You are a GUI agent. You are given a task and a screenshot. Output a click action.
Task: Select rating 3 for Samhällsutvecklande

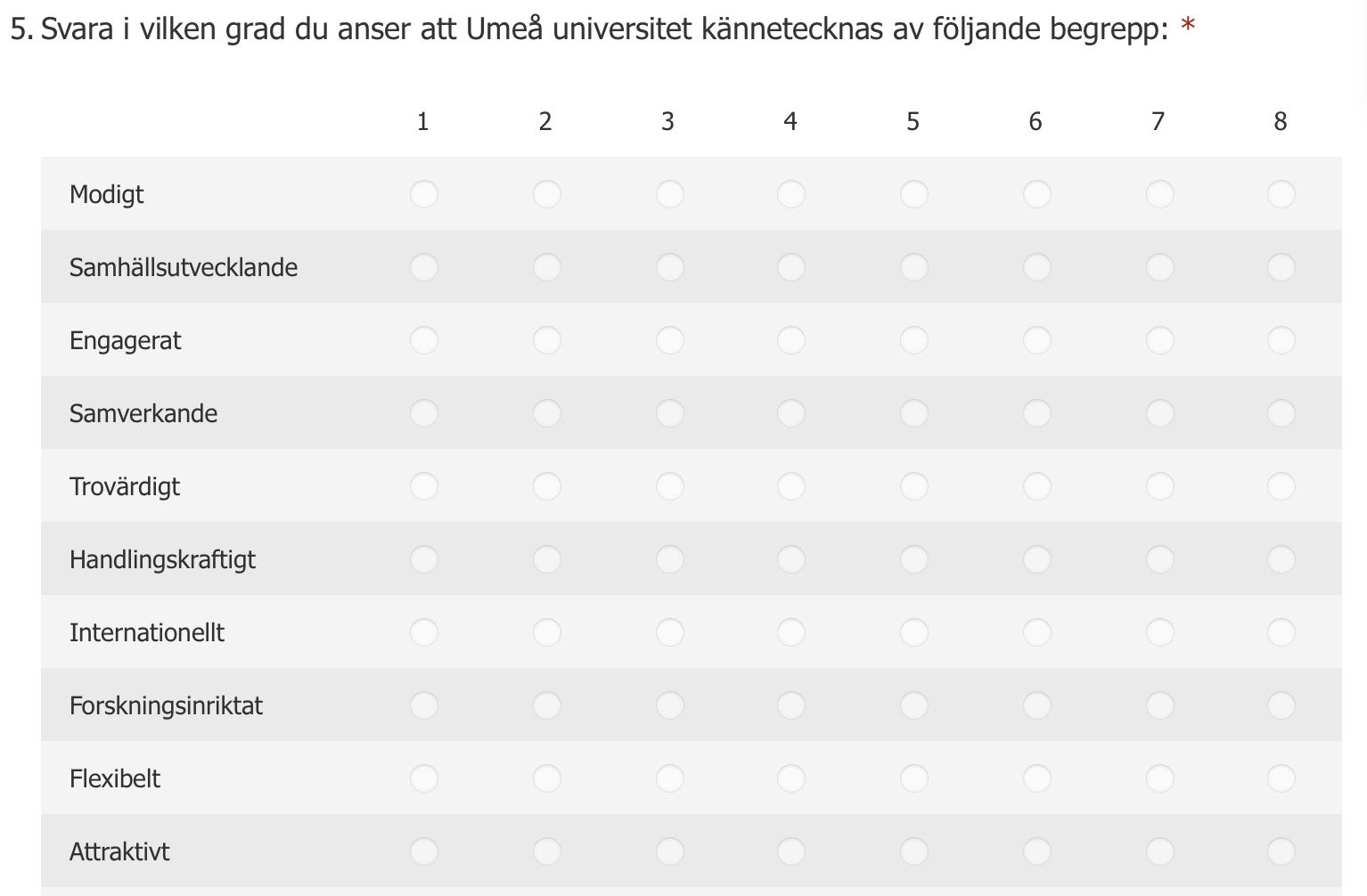669,267
